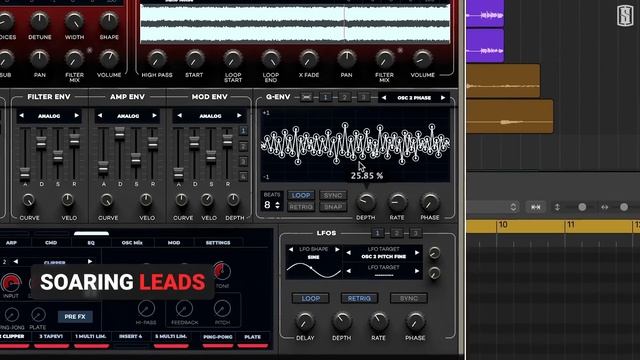Toggle LFO SYNC button
The width and height of the screenshot is (640, 360).
point(409,298)
